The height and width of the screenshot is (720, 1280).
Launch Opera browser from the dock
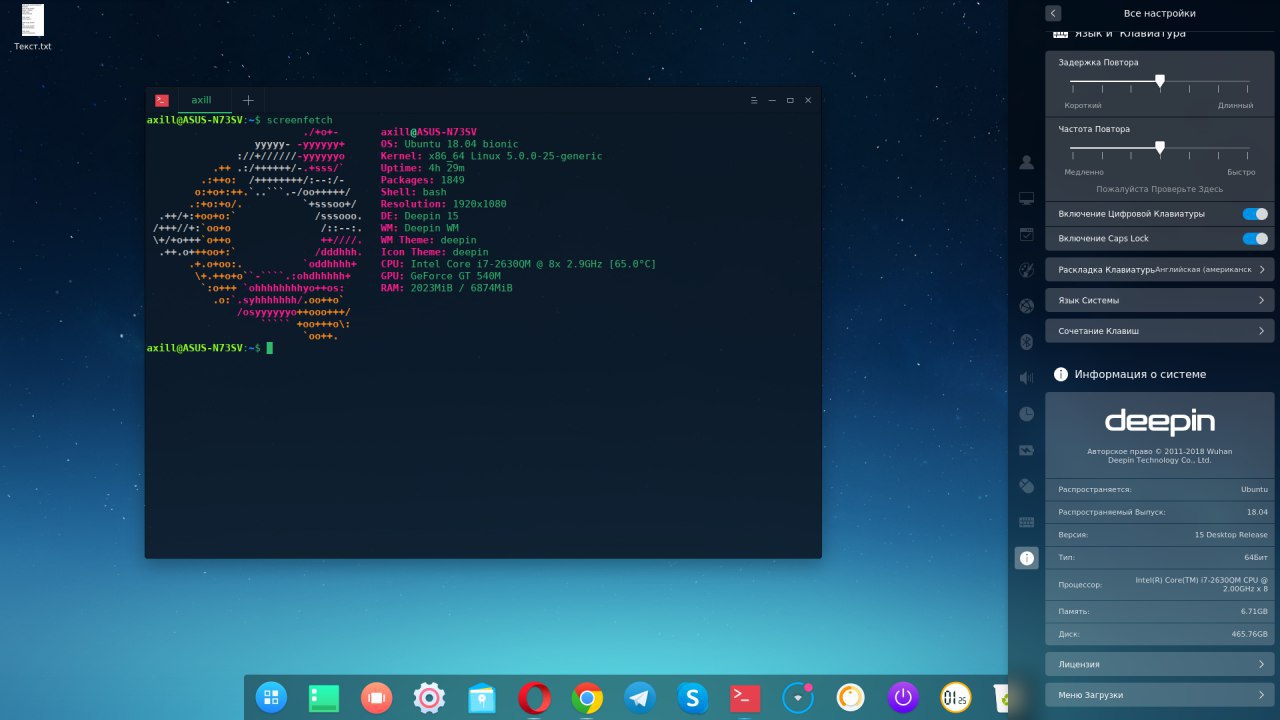click(534, 697)
